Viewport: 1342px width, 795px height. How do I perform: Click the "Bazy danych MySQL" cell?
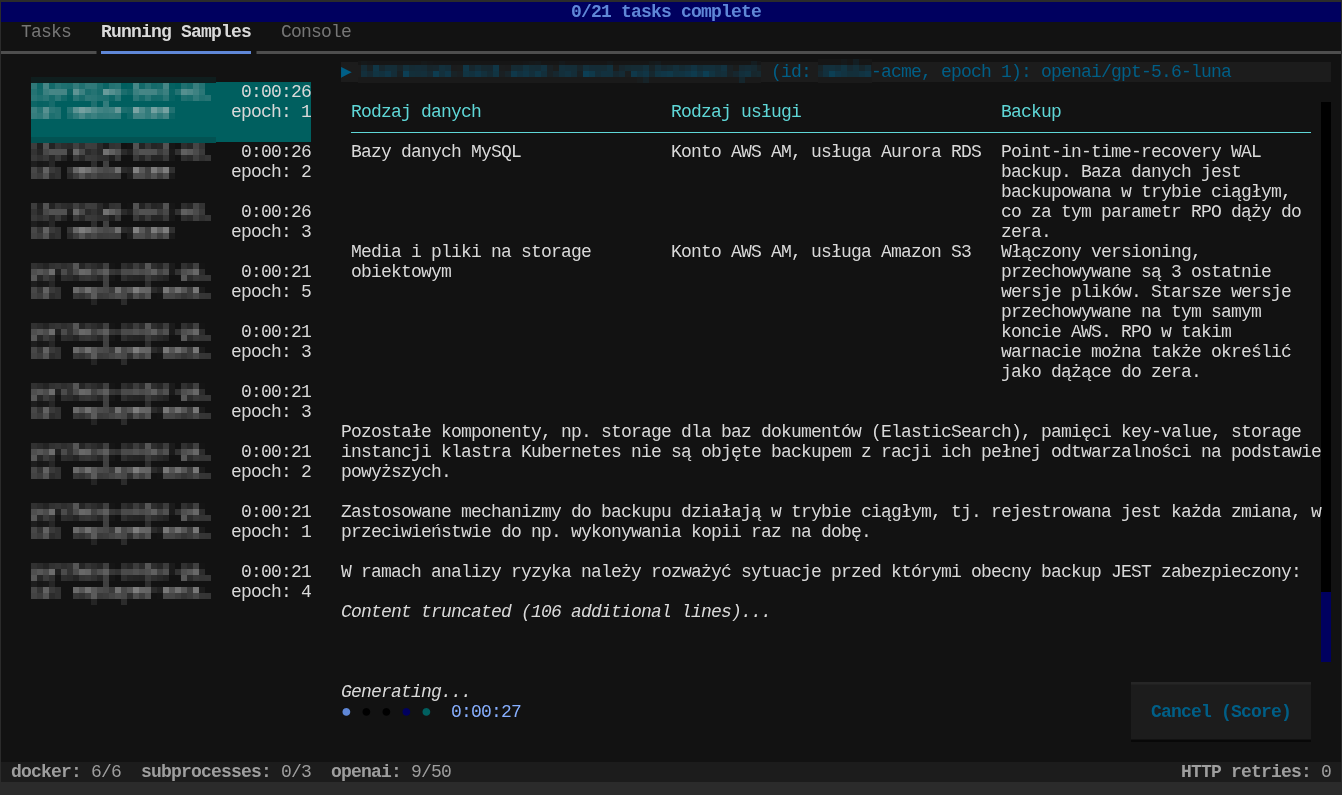pos(436,152)
